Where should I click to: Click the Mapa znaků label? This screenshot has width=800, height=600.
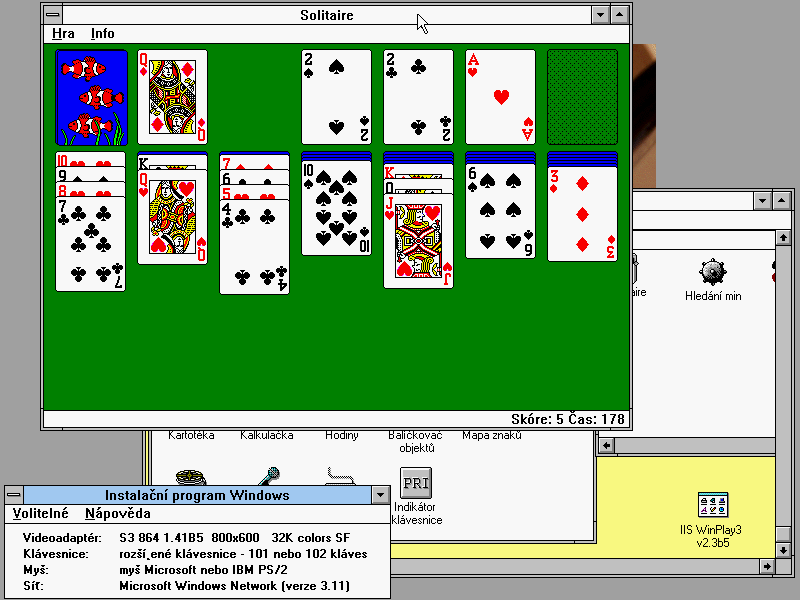click(492, 435)
